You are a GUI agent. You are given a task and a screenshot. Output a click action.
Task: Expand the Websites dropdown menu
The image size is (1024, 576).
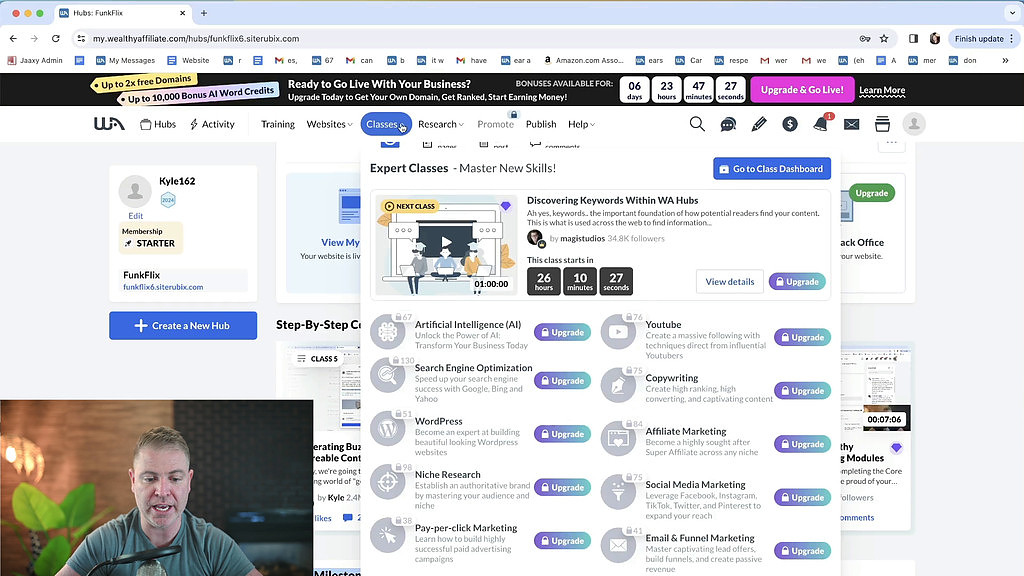(329, 124)
